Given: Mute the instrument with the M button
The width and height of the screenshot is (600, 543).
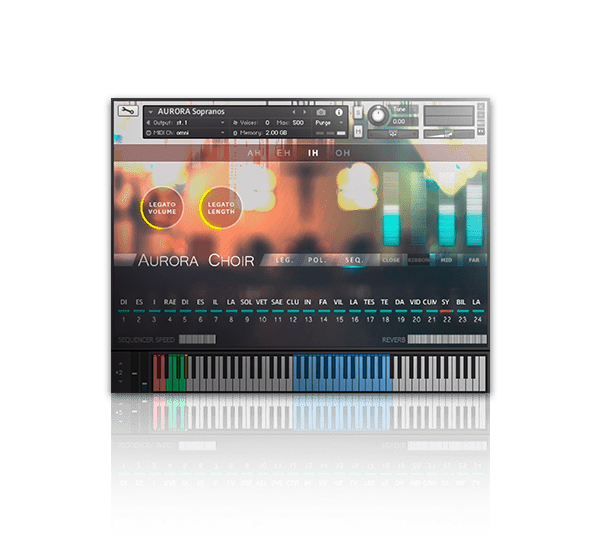Looking at the screenshot, I should [x=358, y=131].
